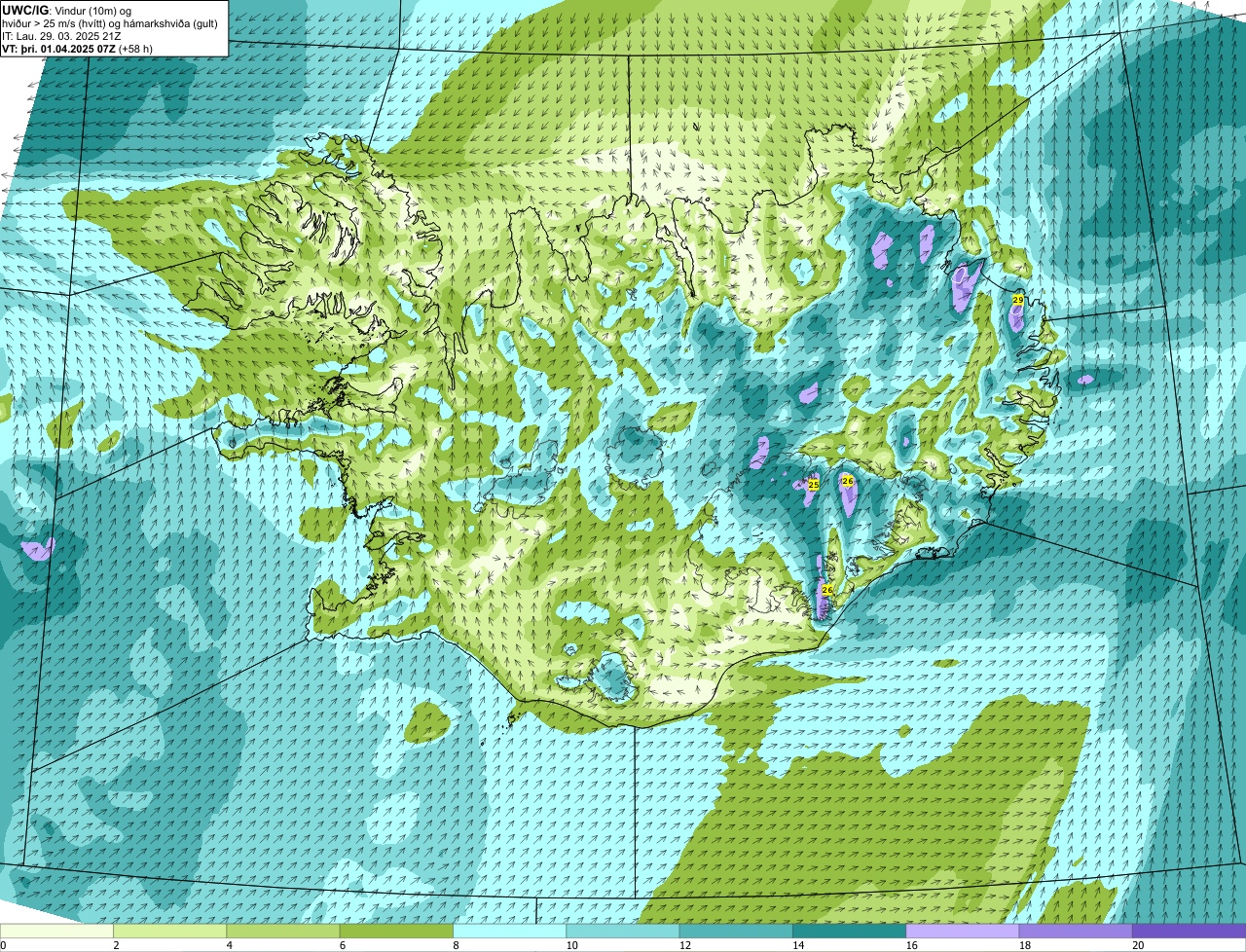The height and width of the screenshot is (952, 1246).
Task: Click the legend scale value 16
Action: (x=911, y=945)
